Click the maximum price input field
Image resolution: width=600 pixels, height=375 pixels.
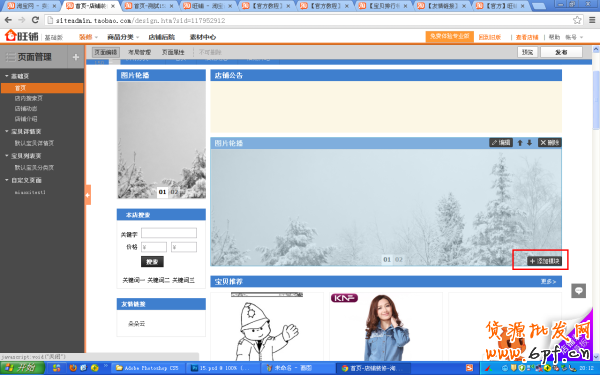(x=184, y=247)
